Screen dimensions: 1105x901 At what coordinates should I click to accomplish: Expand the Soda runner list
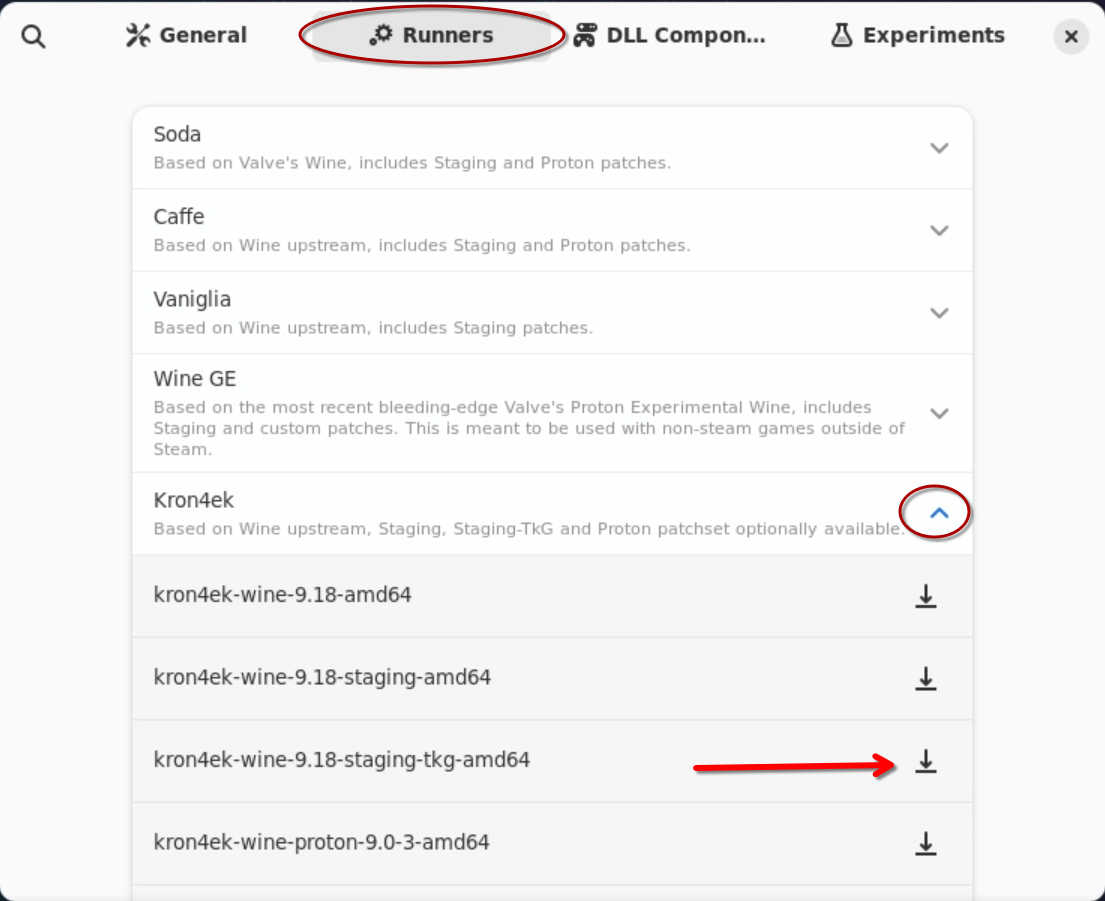coord(938,148)
